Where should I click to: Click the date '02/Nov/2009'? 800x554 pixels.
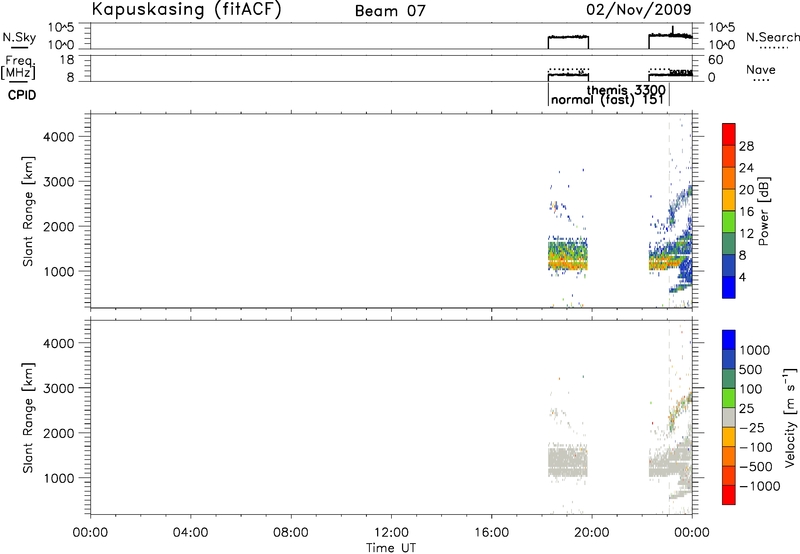pos(639,9)
